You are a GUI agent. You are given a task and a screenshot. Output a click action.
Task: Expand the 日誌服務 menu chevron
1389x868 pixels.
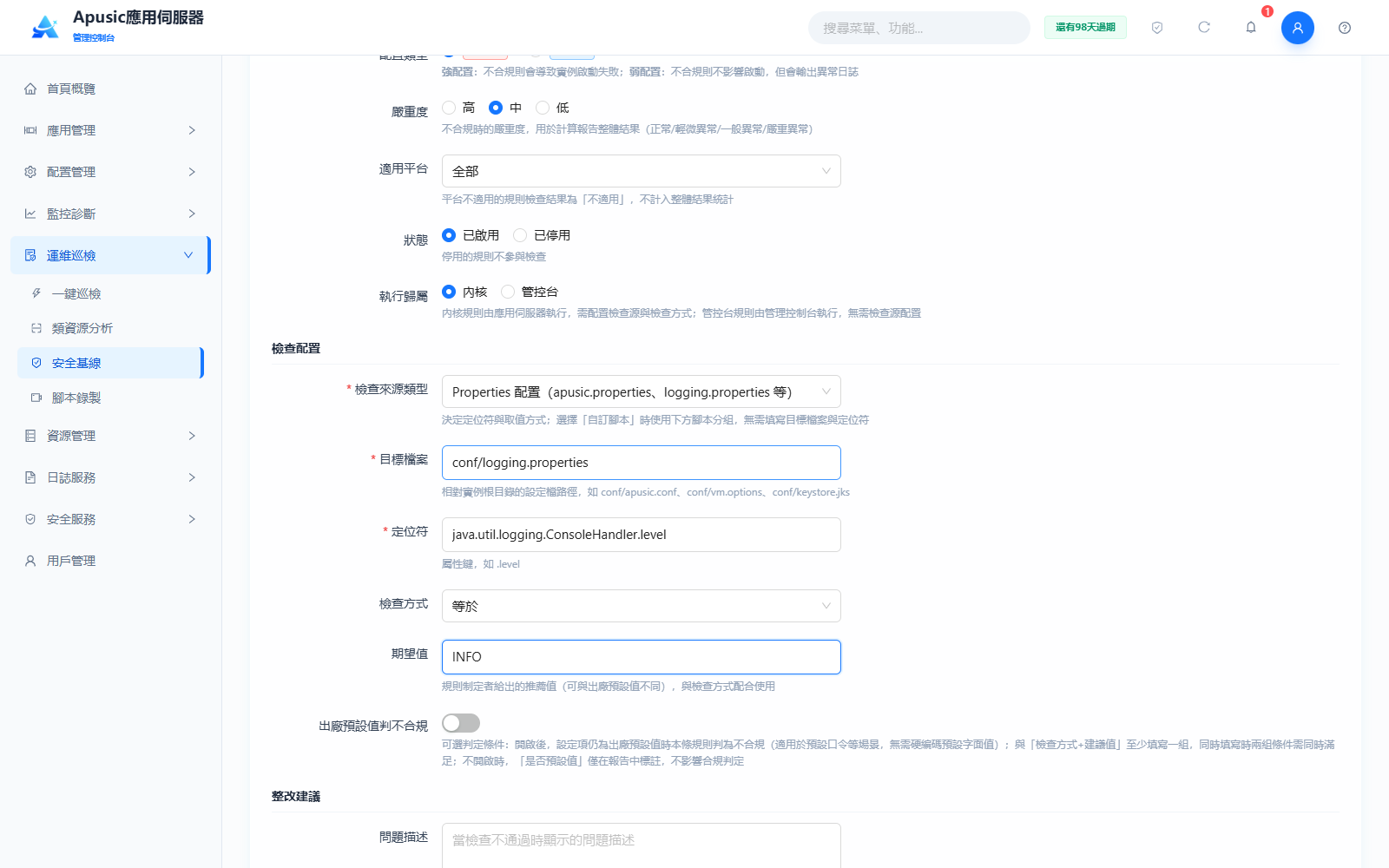point(192,477)
